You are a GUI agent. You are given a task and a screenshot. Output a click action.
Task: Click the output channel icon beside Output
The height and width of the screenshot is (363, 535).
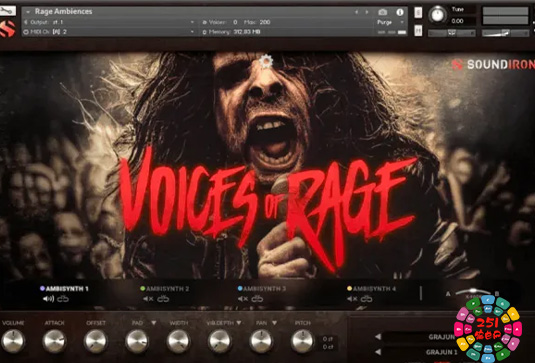point(26,22)
